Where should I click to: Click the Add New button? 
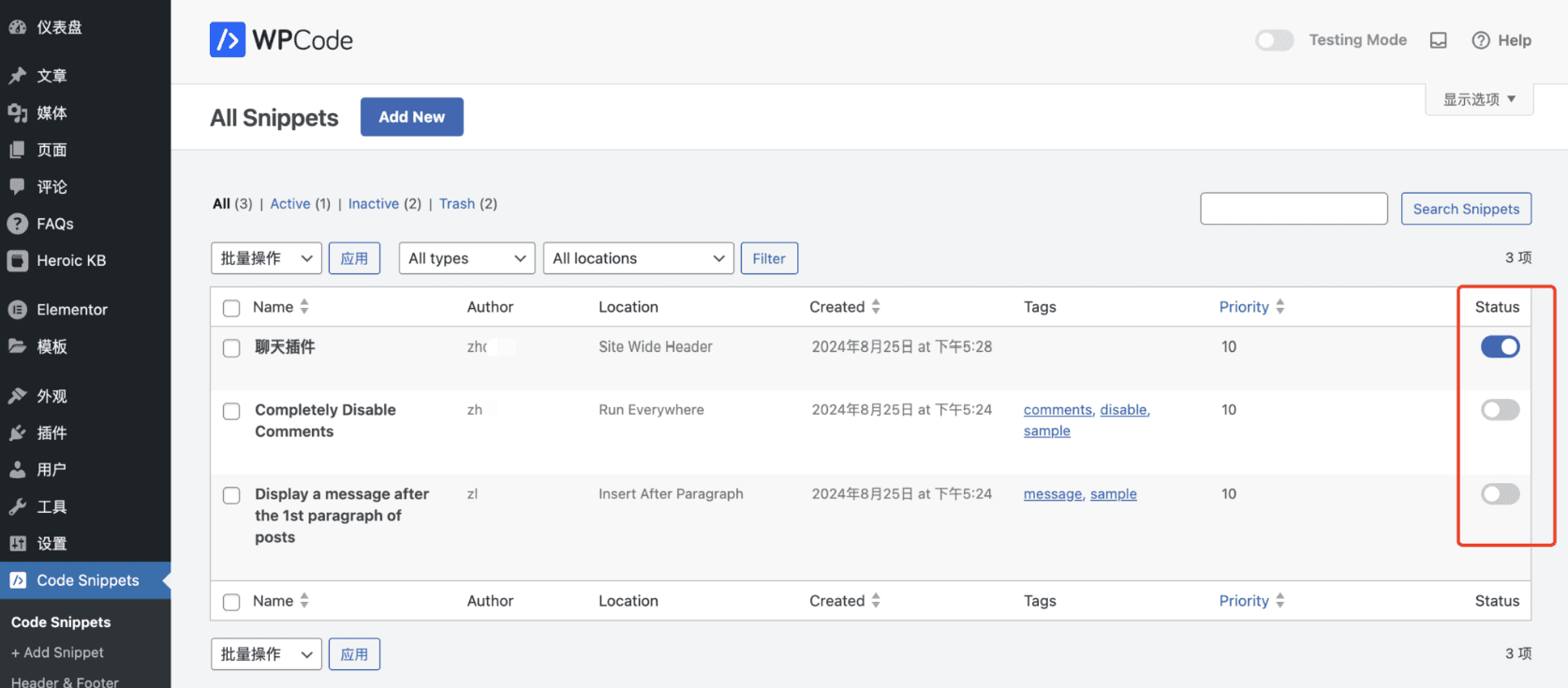coord(411,117)
